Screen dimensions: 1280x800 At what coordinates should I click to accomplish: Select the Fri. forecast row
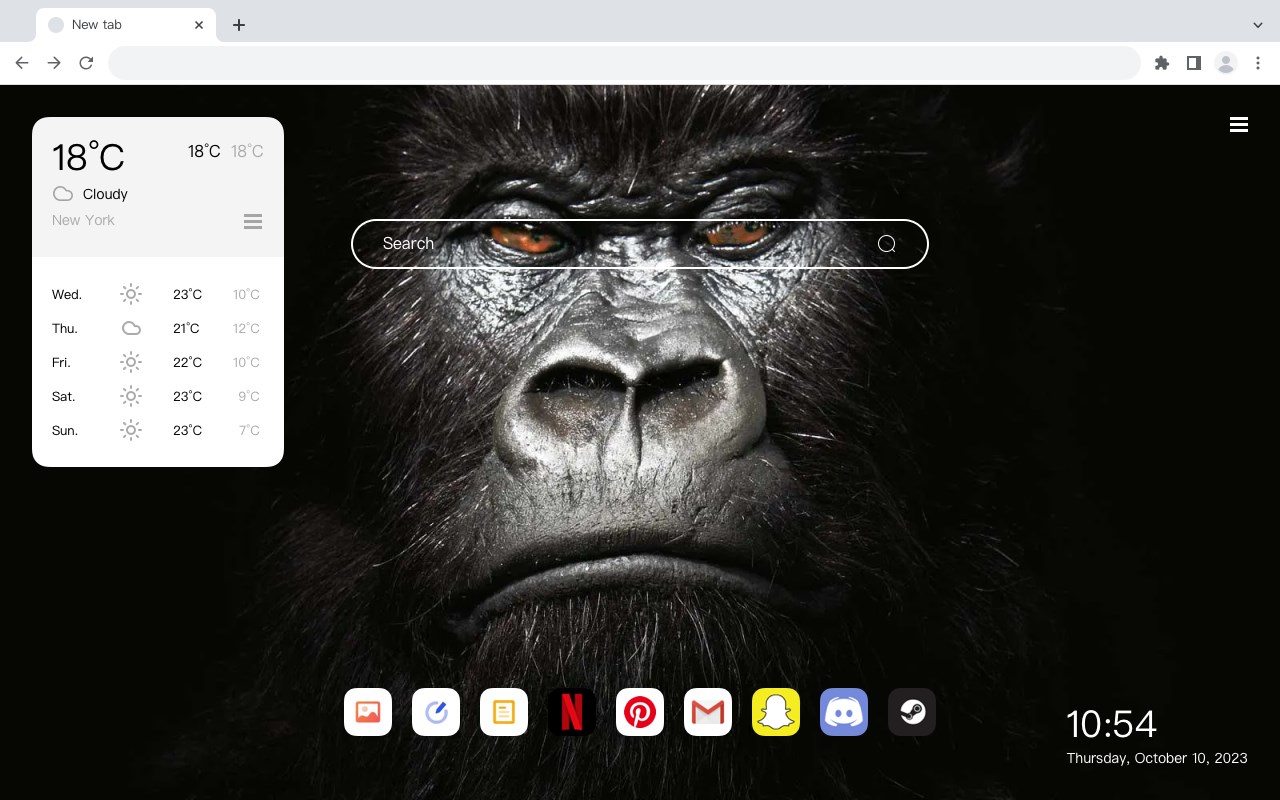coord(158,362)
